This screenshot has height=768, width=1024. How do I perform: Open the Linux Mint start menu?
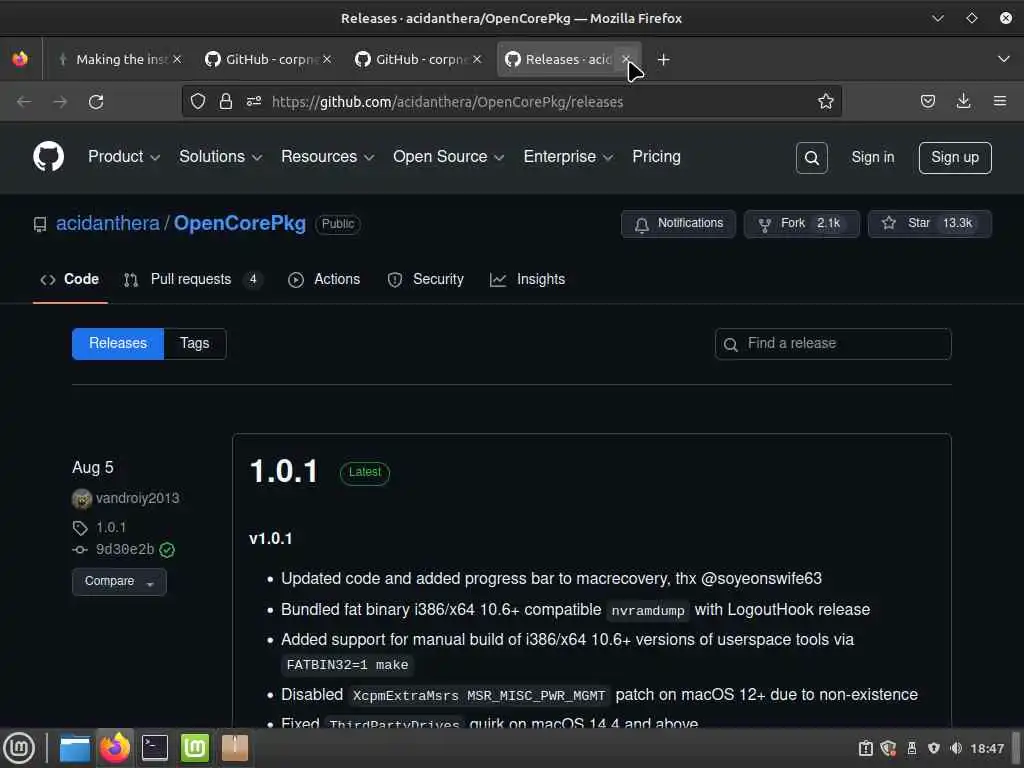[19, 748]
